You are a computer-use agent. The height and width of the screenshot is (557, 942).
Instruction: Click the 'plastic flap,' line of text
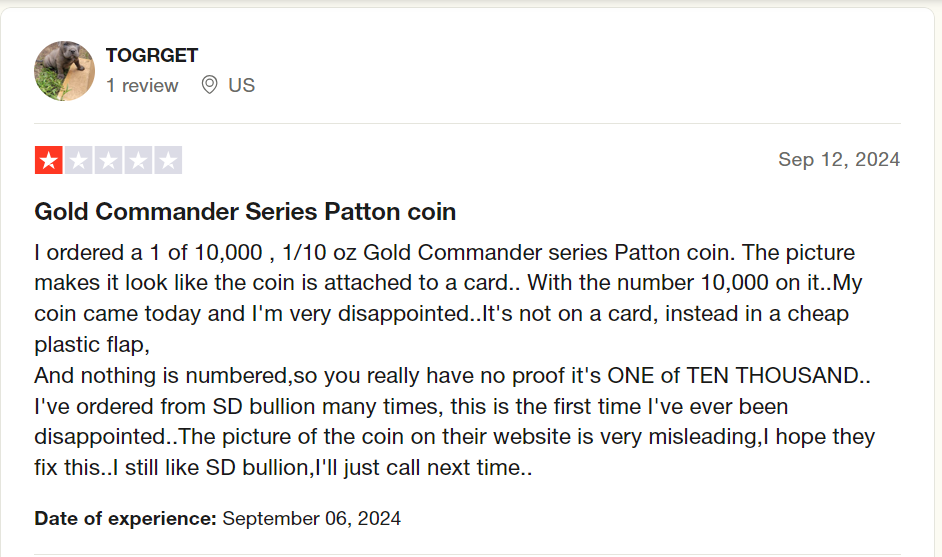click(x=92, y=344)
